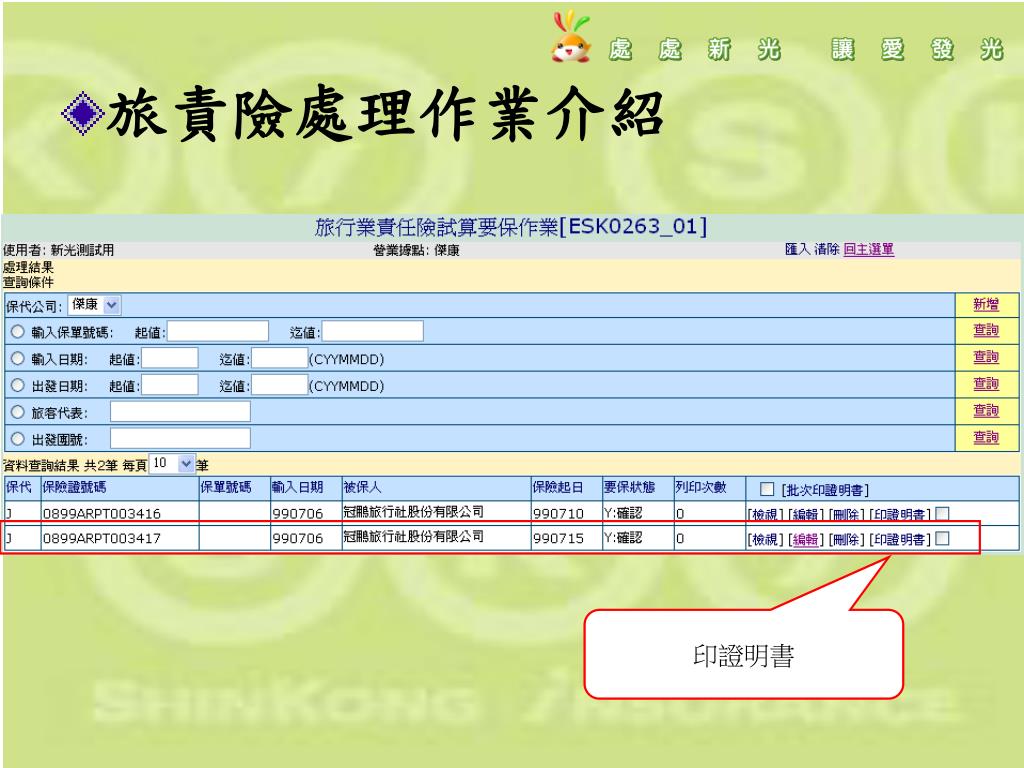Click 查詢 on the 輸入日期 row
Image resolution: width=1024 pixels, height=768 pixels.
985,357
